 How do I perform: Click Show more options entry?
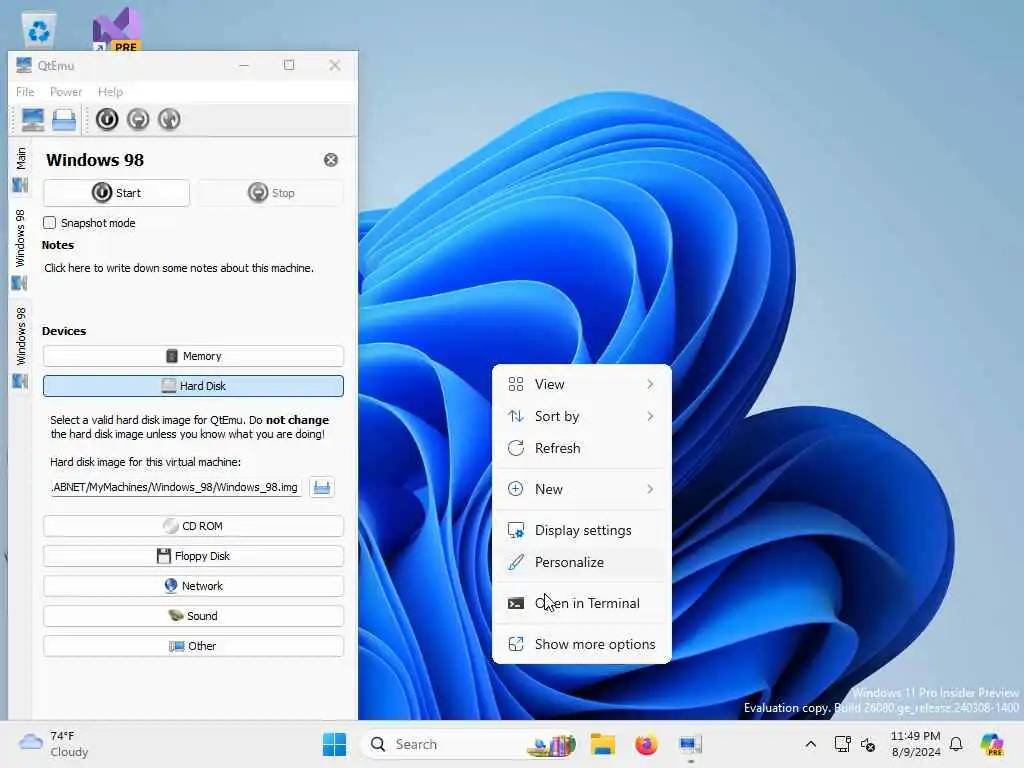(x=581, y=645)
